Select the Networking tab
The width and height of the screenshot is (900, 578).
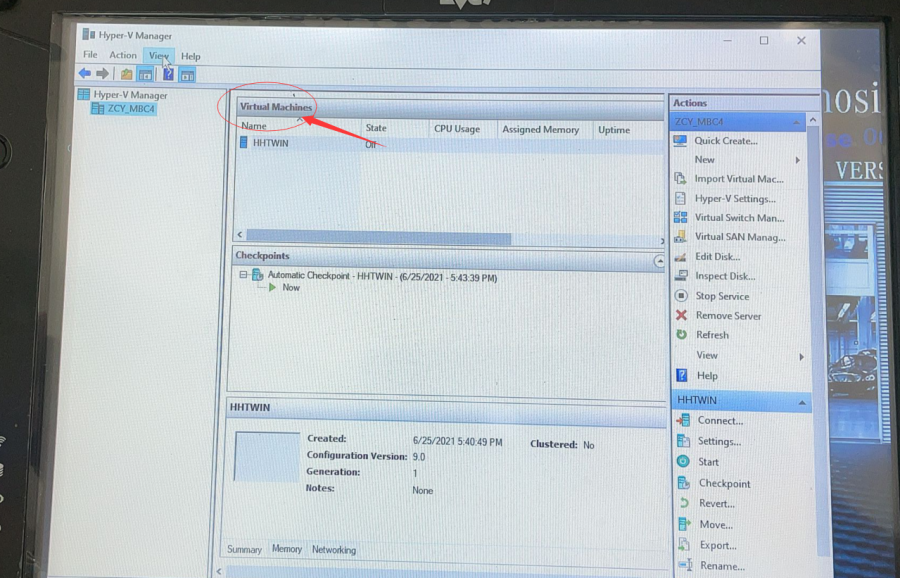334,549
